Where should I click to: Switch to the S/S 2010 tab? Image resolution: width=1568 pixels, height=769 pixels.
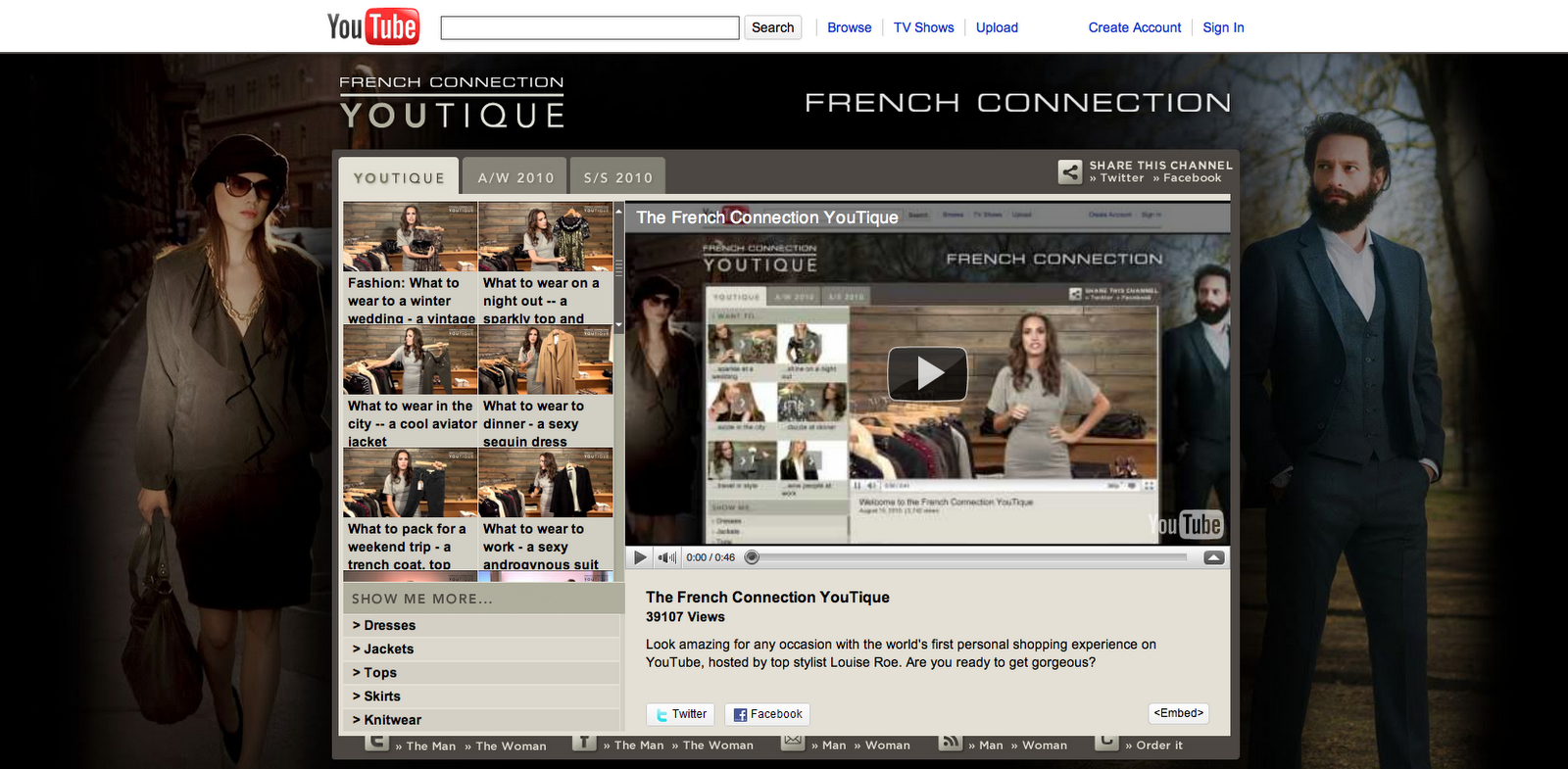pyautogui.click(x=618, y=177)
